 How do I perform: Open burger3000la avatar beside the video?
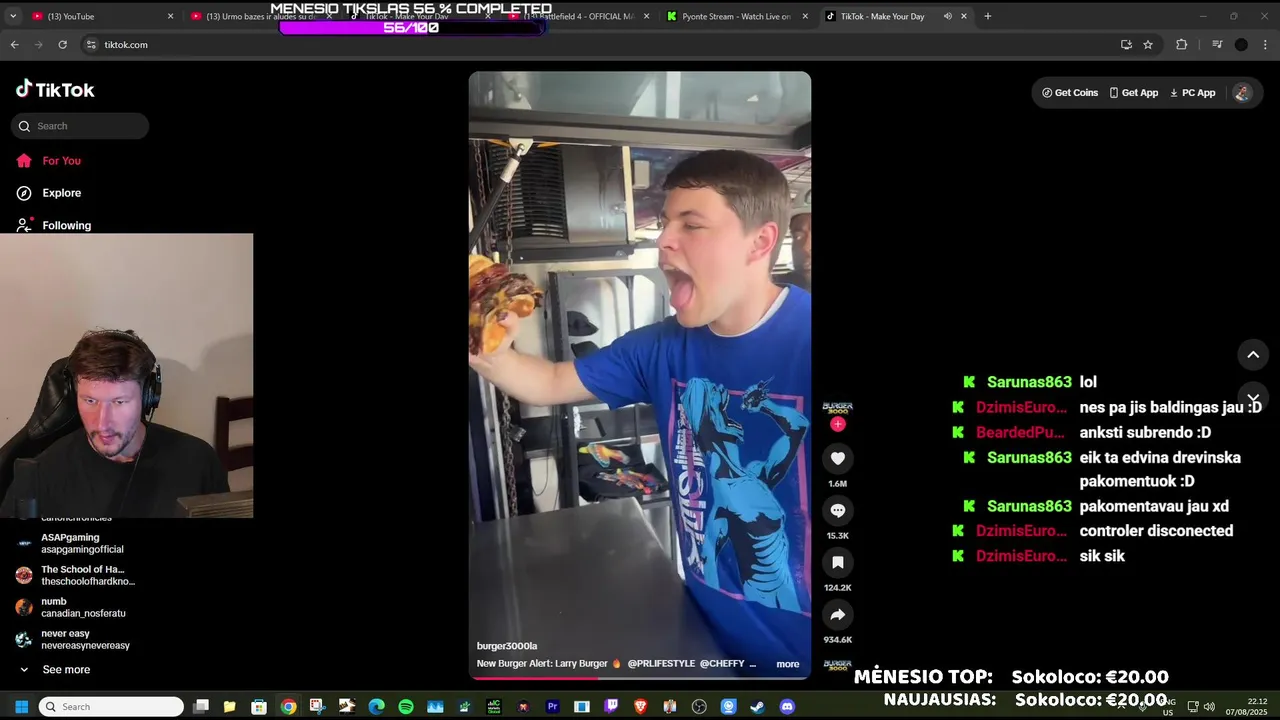pos(838,407)
